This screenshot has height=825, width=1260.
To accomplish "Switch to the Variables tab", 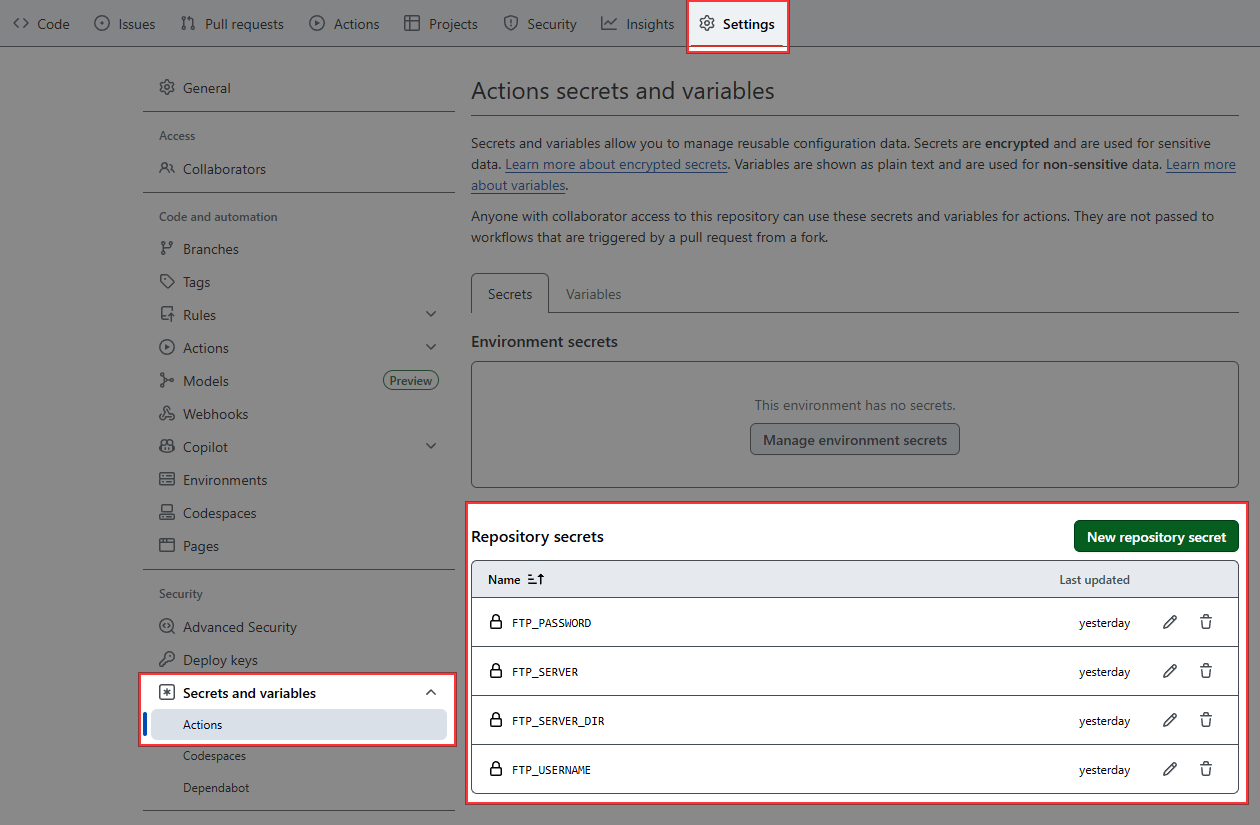I will pyautogui.click(x=593, y=294).
